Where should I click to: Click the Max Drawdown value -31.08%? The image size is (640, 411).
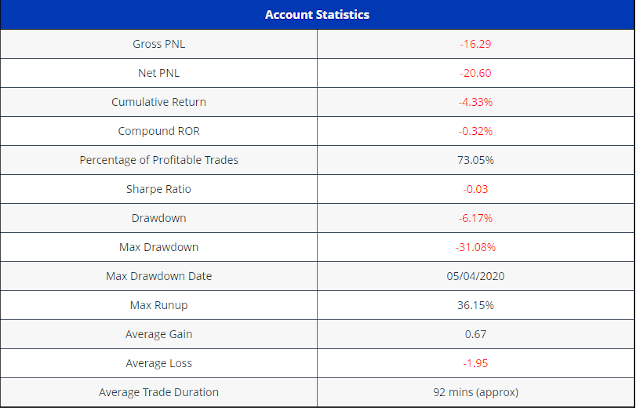click(475, 247)
